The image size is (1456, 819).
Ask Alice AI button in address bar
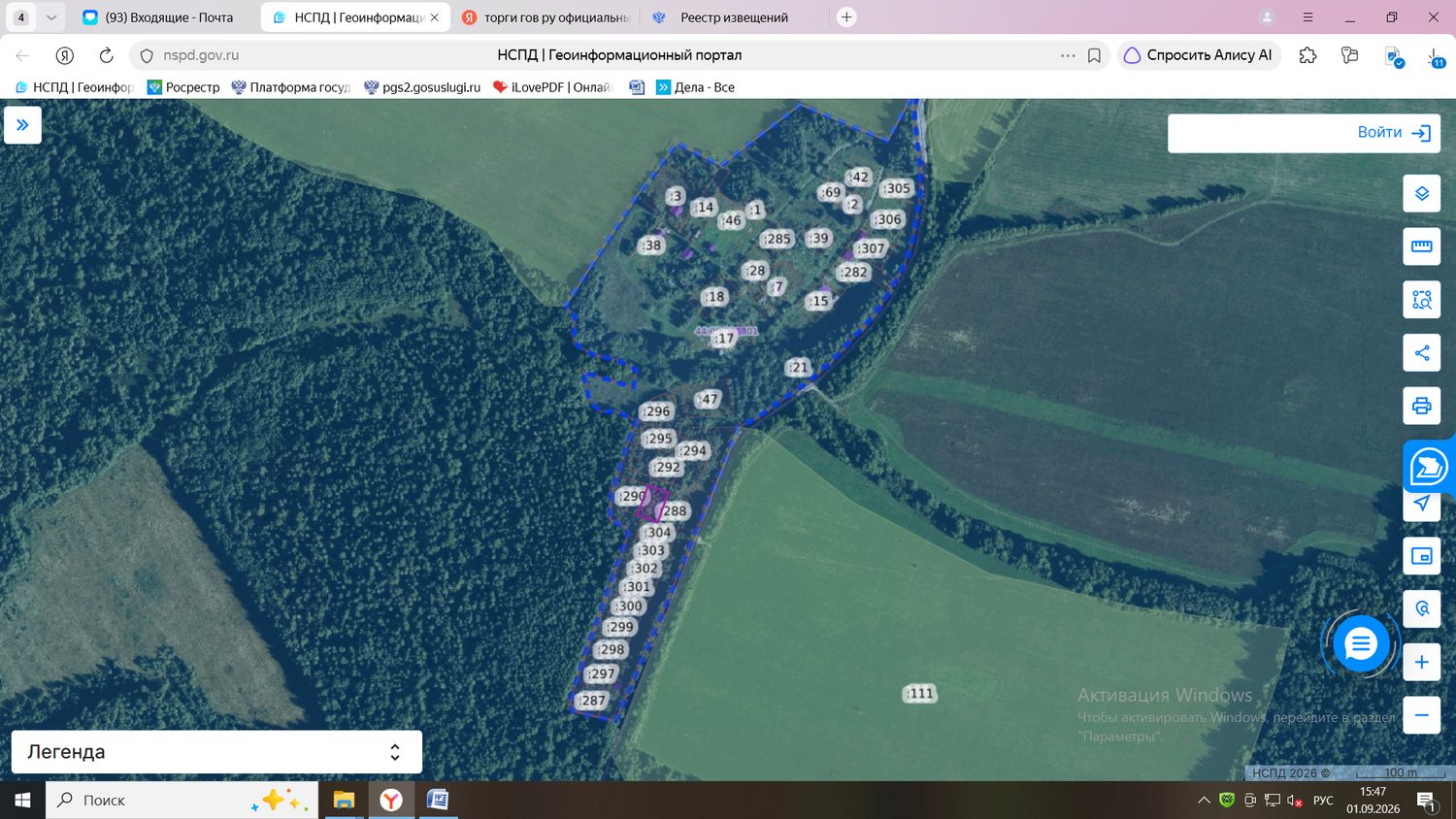point(1199,55)
